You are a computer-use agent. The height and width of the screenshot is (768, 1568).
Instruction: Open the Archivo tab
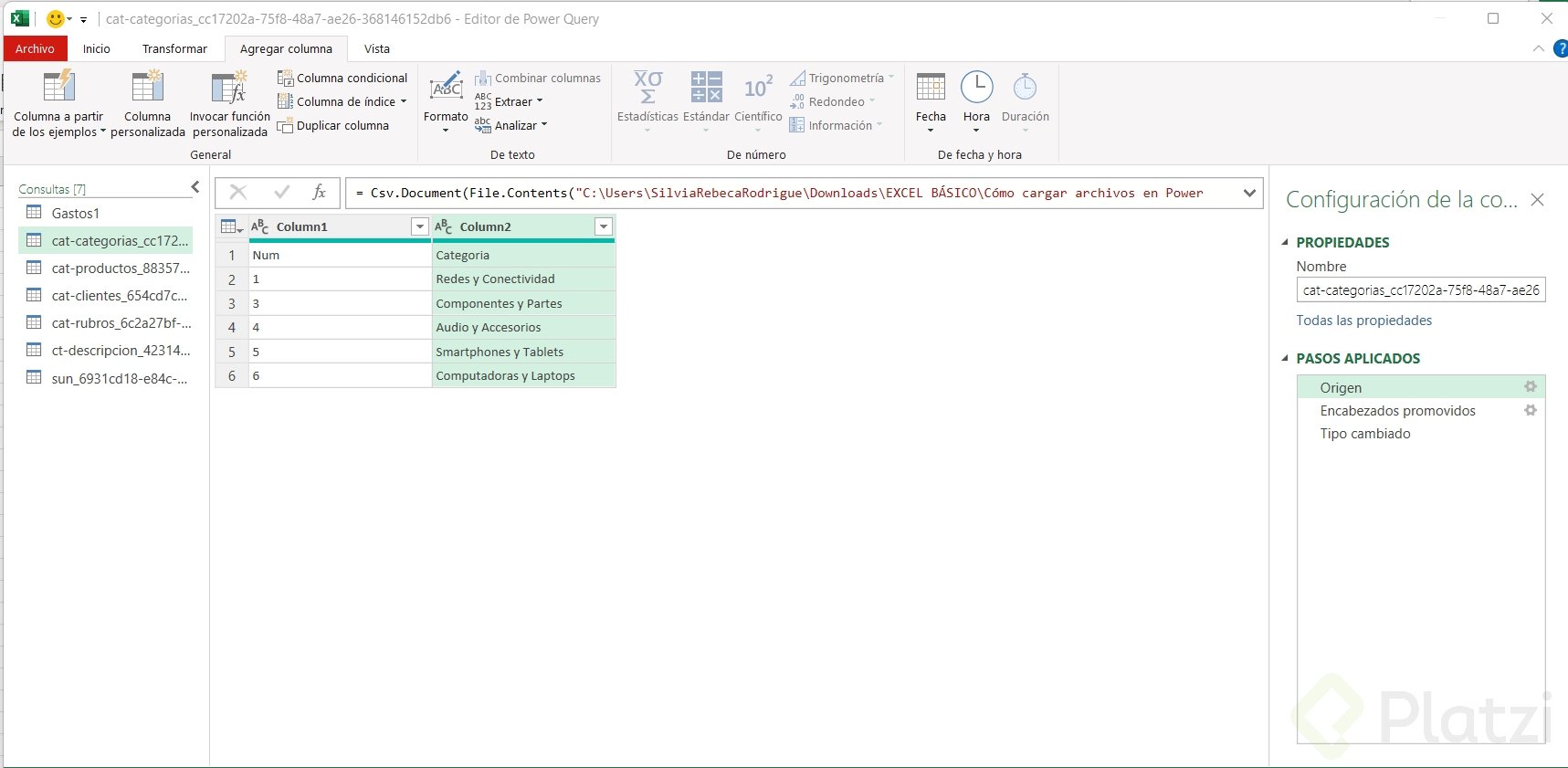[x=35, y=48]
